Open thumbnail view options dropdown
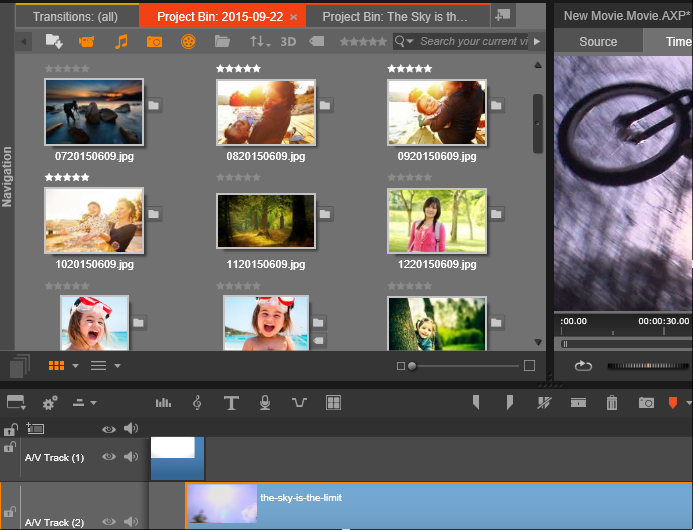The width and height of the screenshot is (693, 530). [x=75, y=366]
